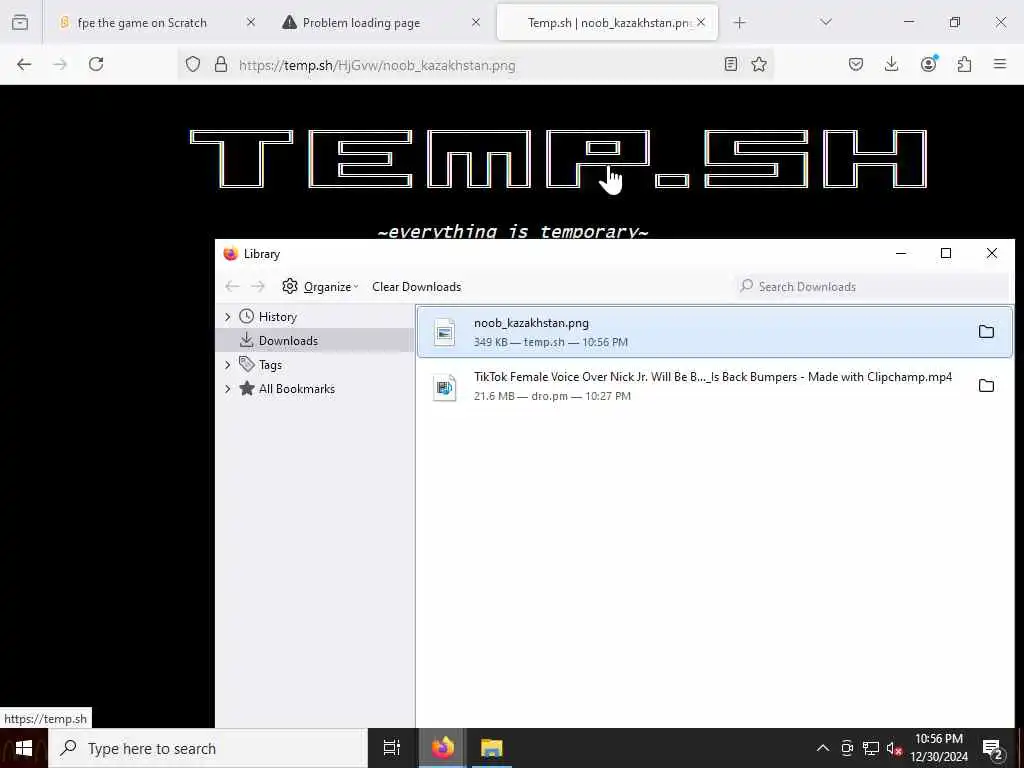1024x768 pixels.
Task: Close the Library window
Action: [991, 253]
